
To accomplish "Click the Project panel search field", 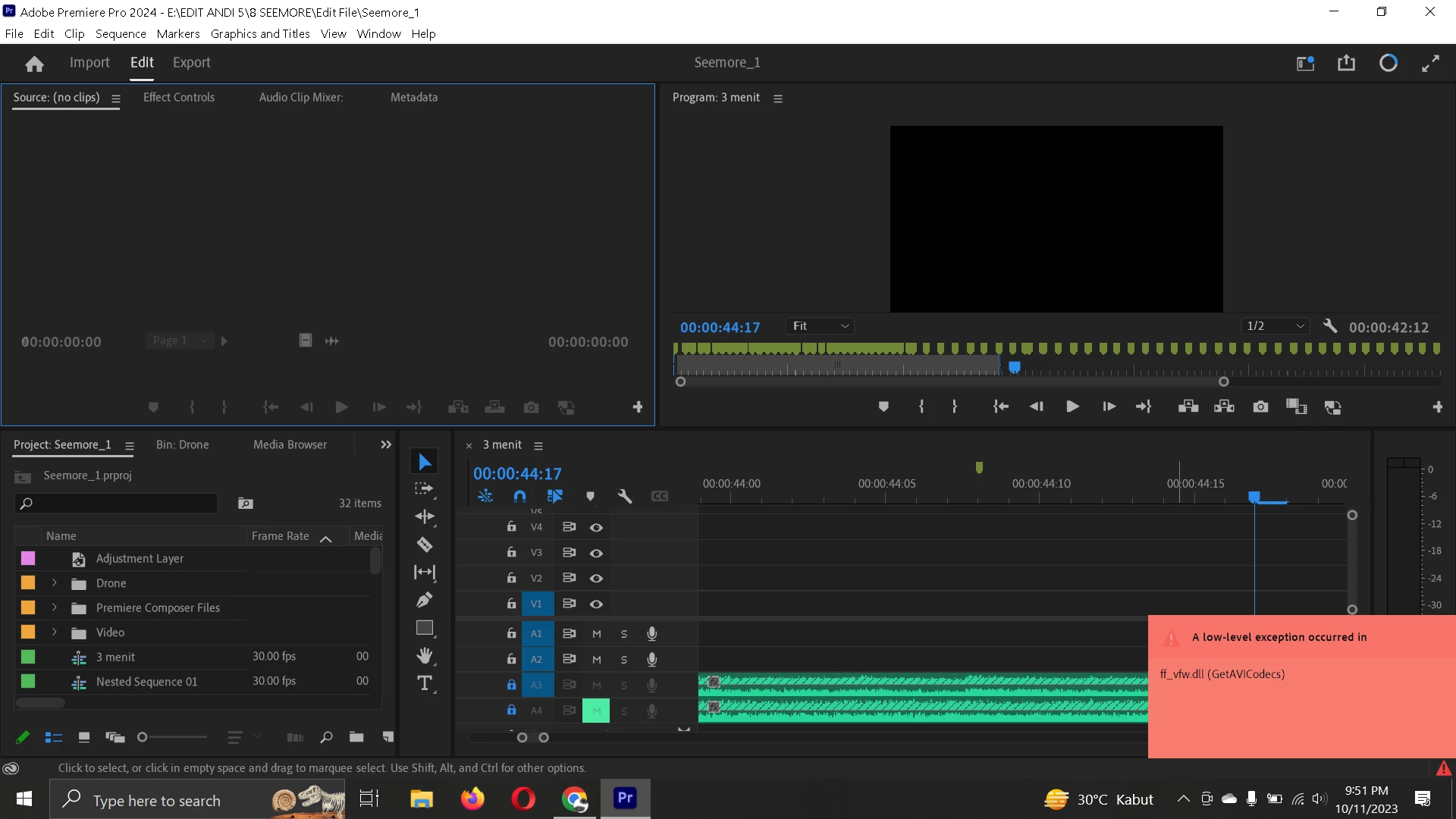I will pyautogui.click(x=121, y=504).
